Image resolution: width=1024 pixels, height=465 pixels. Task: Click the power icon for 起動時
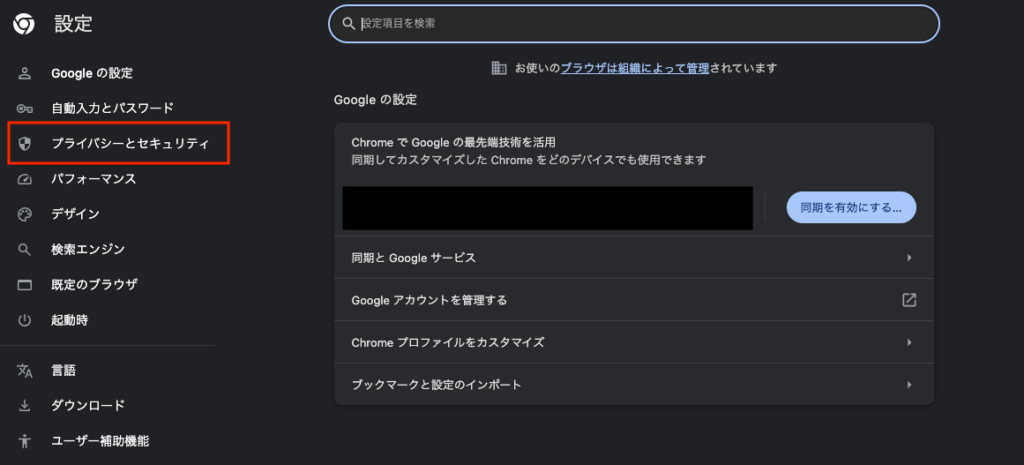point(26,320)
